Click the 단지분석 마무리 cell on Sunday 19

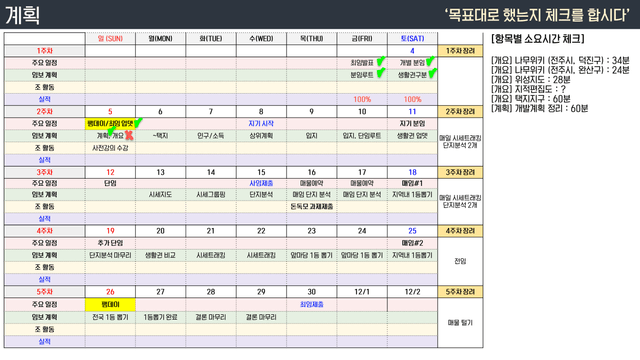tap(110, 255)
